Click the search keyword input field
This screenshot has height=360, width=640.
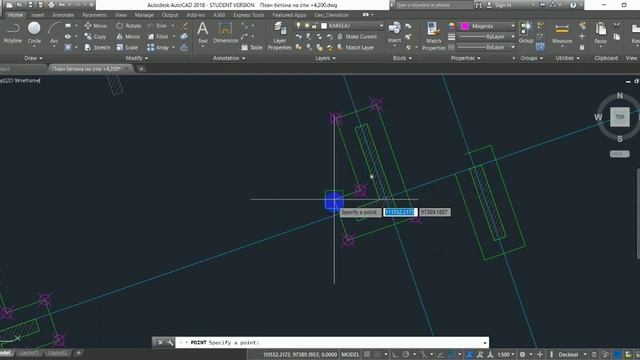pyautogui.click(x=433, y=5)
